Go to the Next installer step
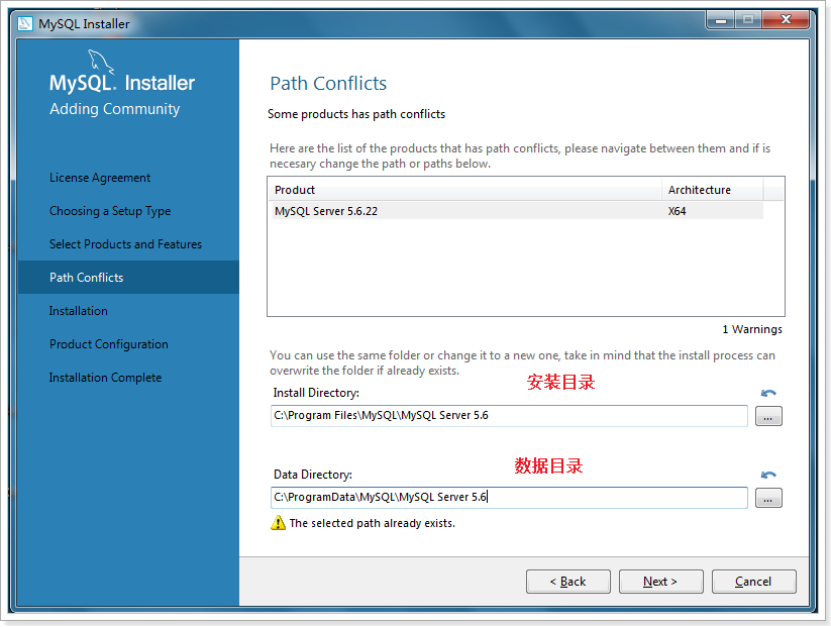Image resolution: width=831 pixels, height=627 pixels. coord(661,581)
